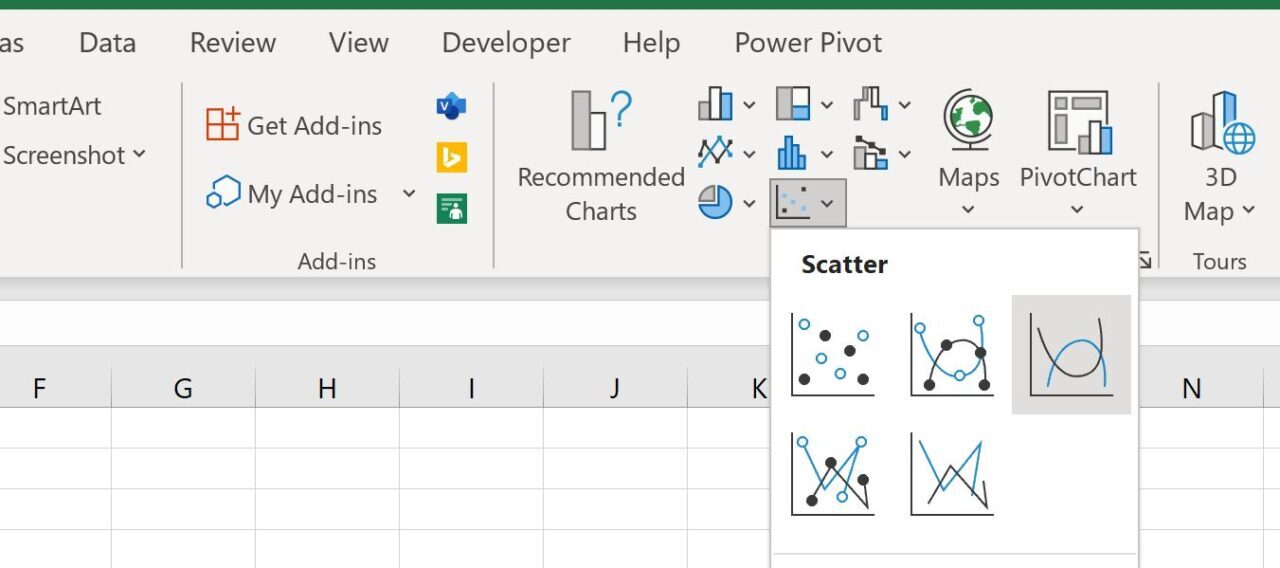Open the View ribbon tab

[358, 43]
